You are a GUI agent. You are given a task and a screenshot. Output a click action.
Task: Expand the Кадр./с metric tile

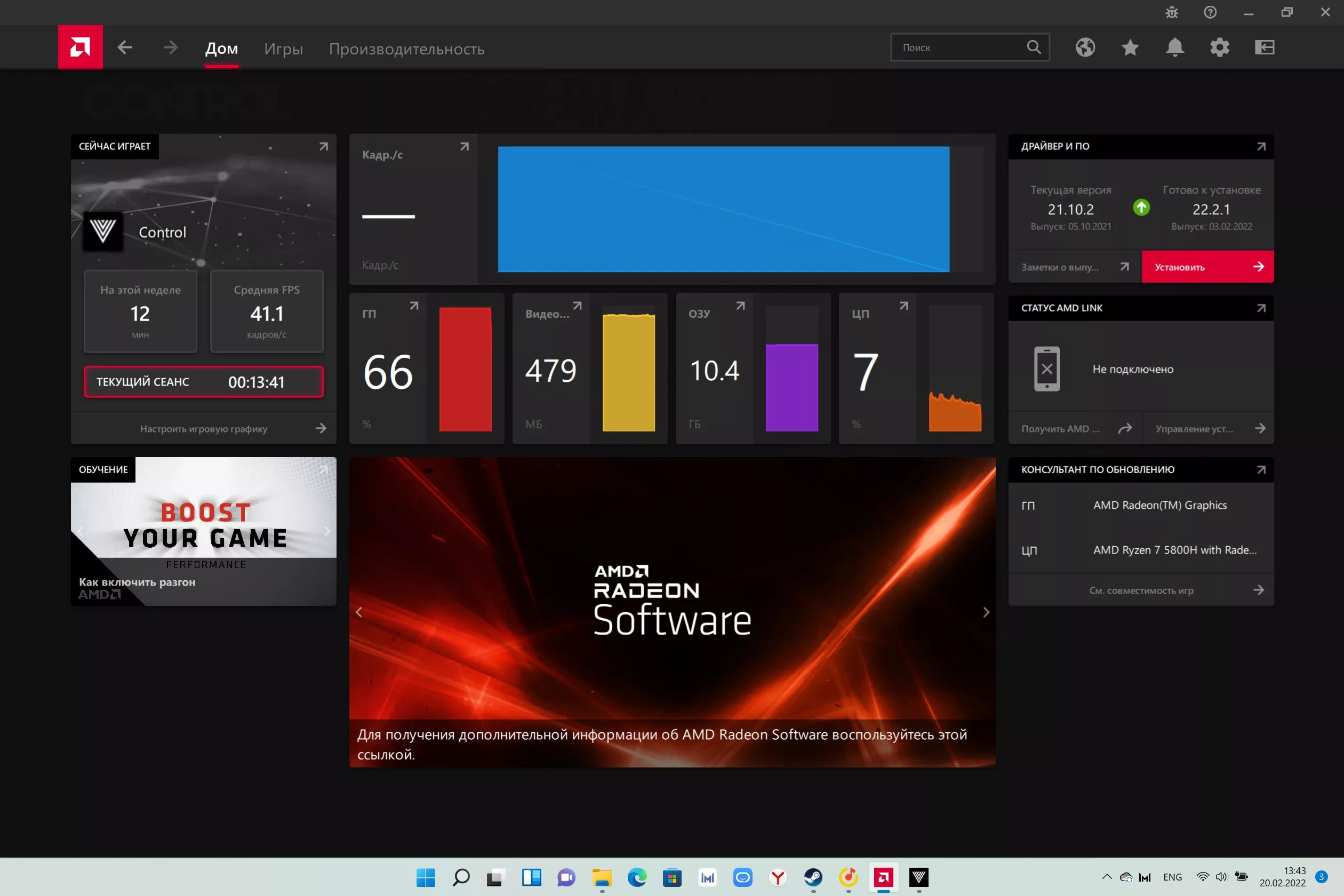click(464, 146)
